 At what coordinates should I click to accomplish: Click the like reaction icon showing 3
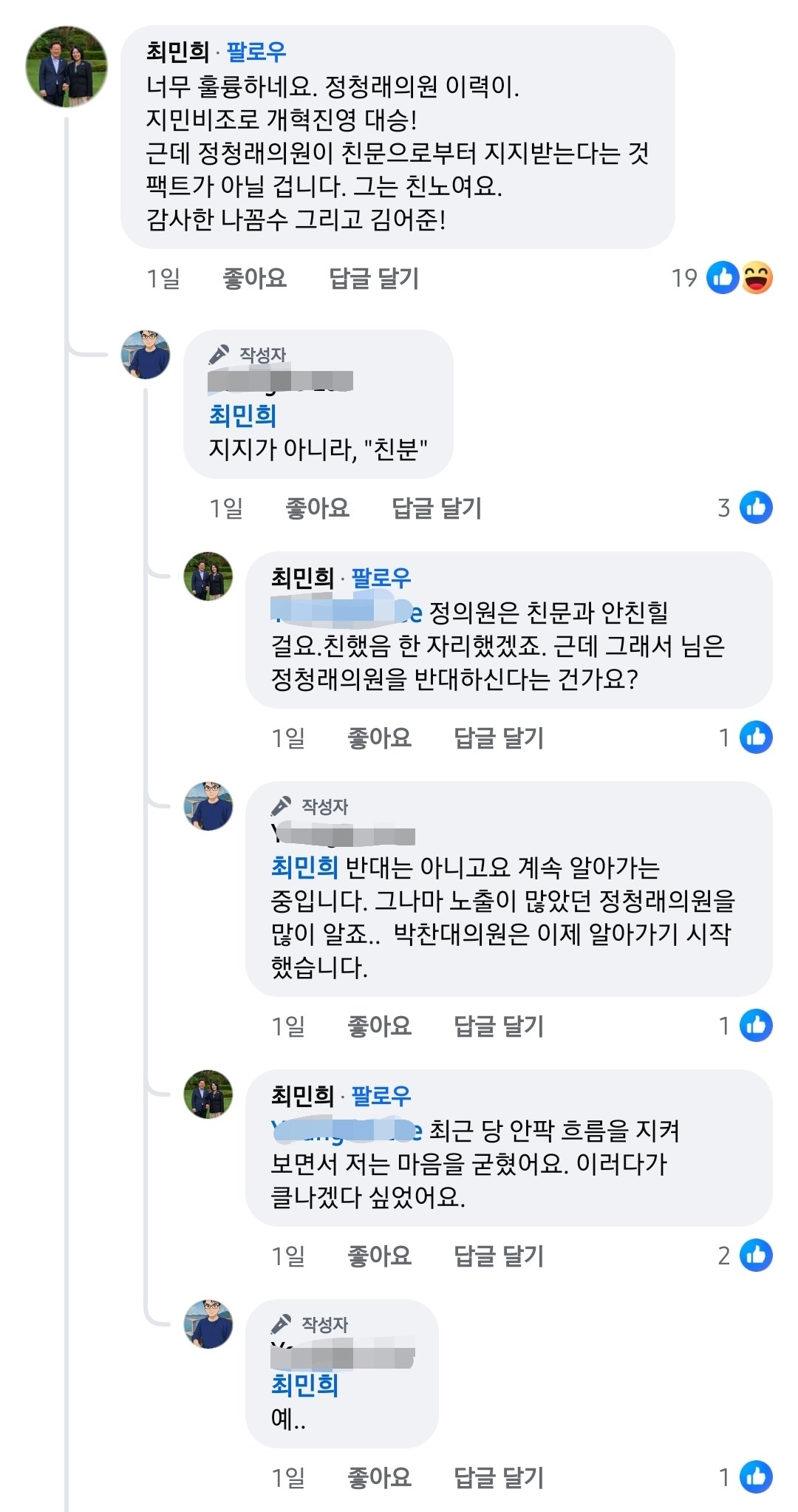pyautogui.click(x=756, y=508)
